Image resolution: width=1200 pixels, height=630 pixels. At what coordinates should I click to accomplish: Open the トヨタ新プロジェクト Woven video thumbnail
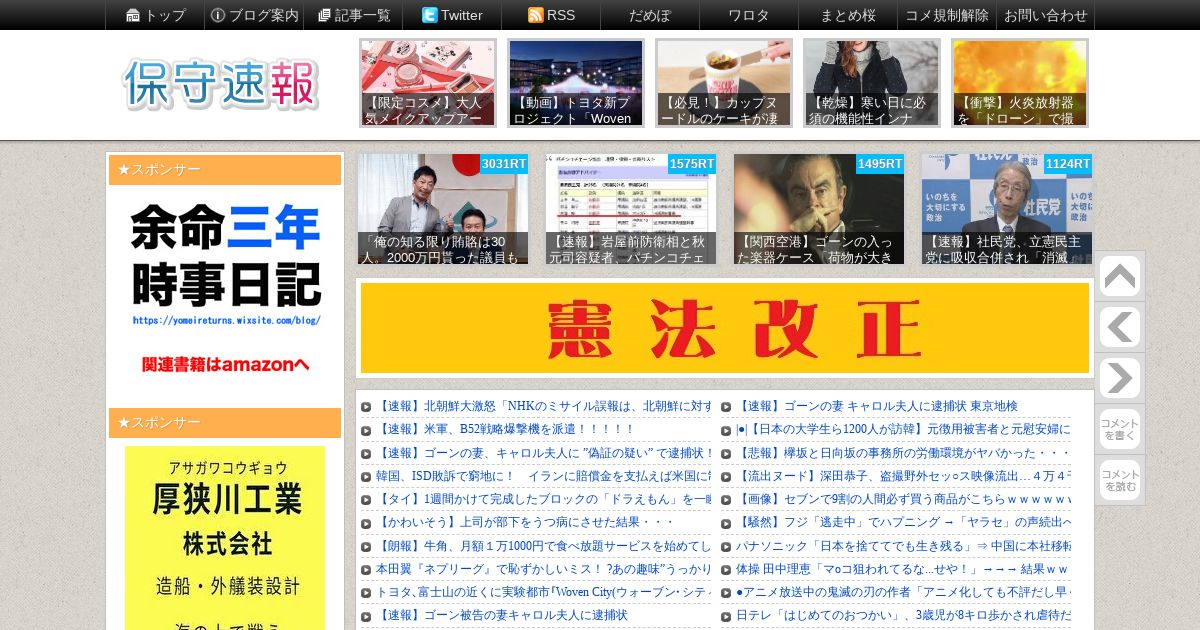click(576, 83)
